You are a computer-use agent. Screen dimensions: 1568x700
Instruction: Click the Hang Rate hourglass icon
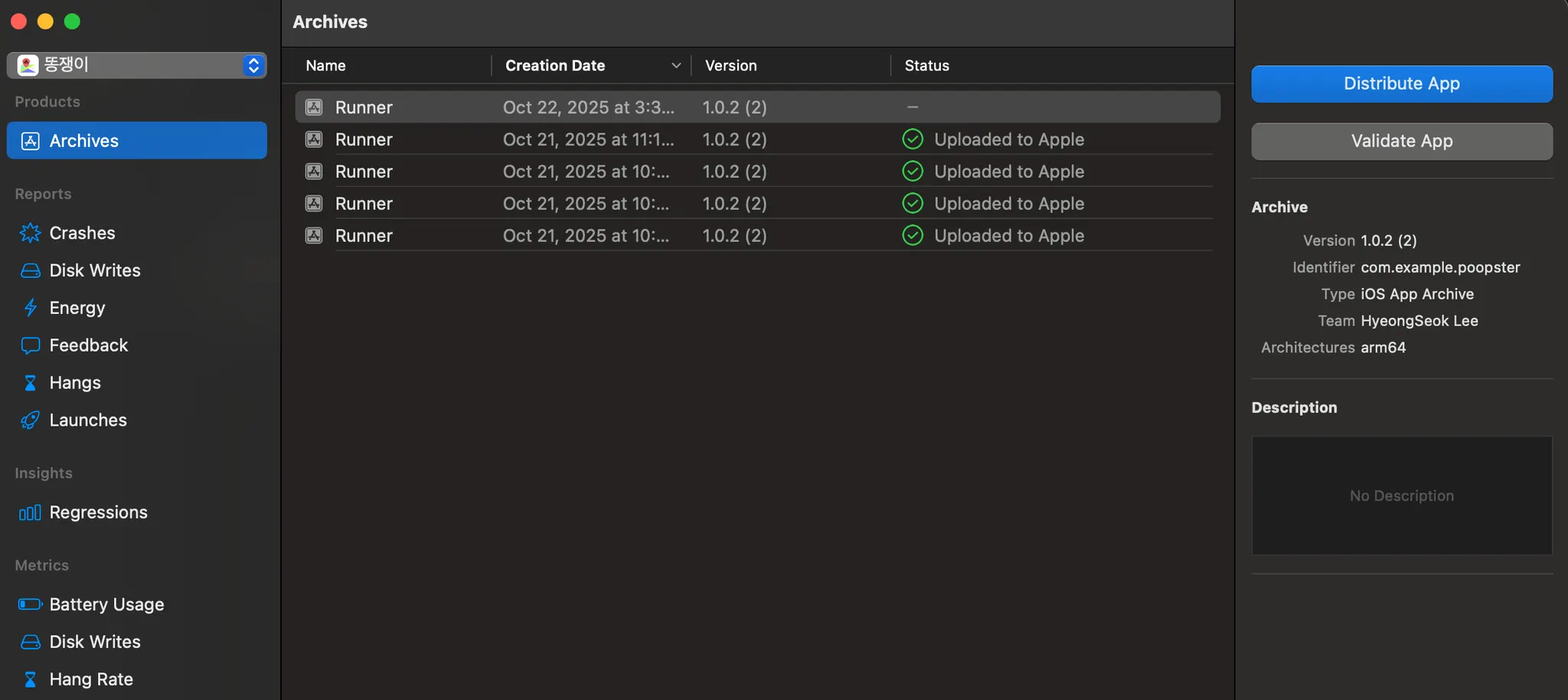tap(30, 679)
